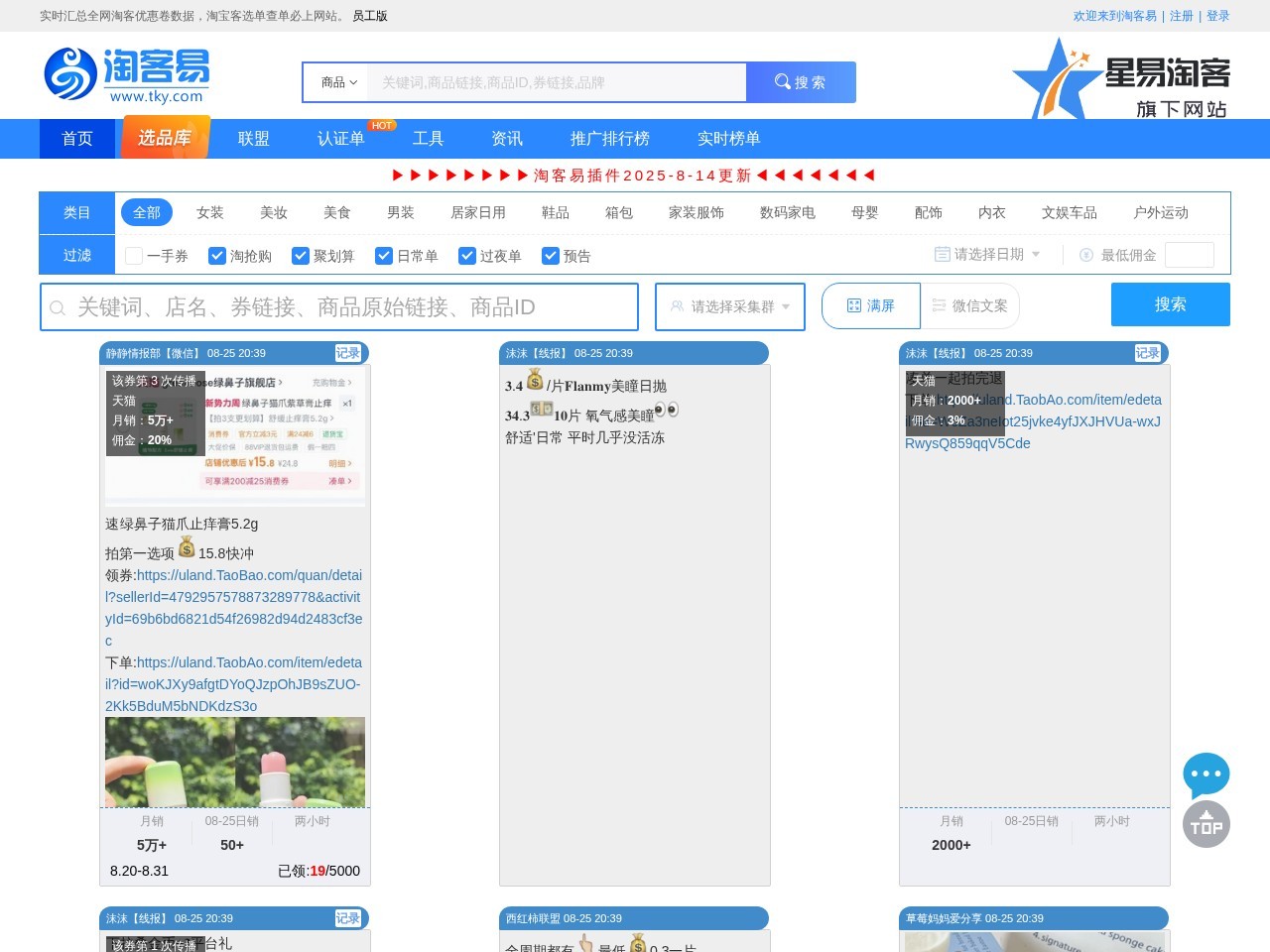Uncheck the 淘抢购 filter
The width and height of the screenshot is (1270, 952).
click(x=217, y=256)
